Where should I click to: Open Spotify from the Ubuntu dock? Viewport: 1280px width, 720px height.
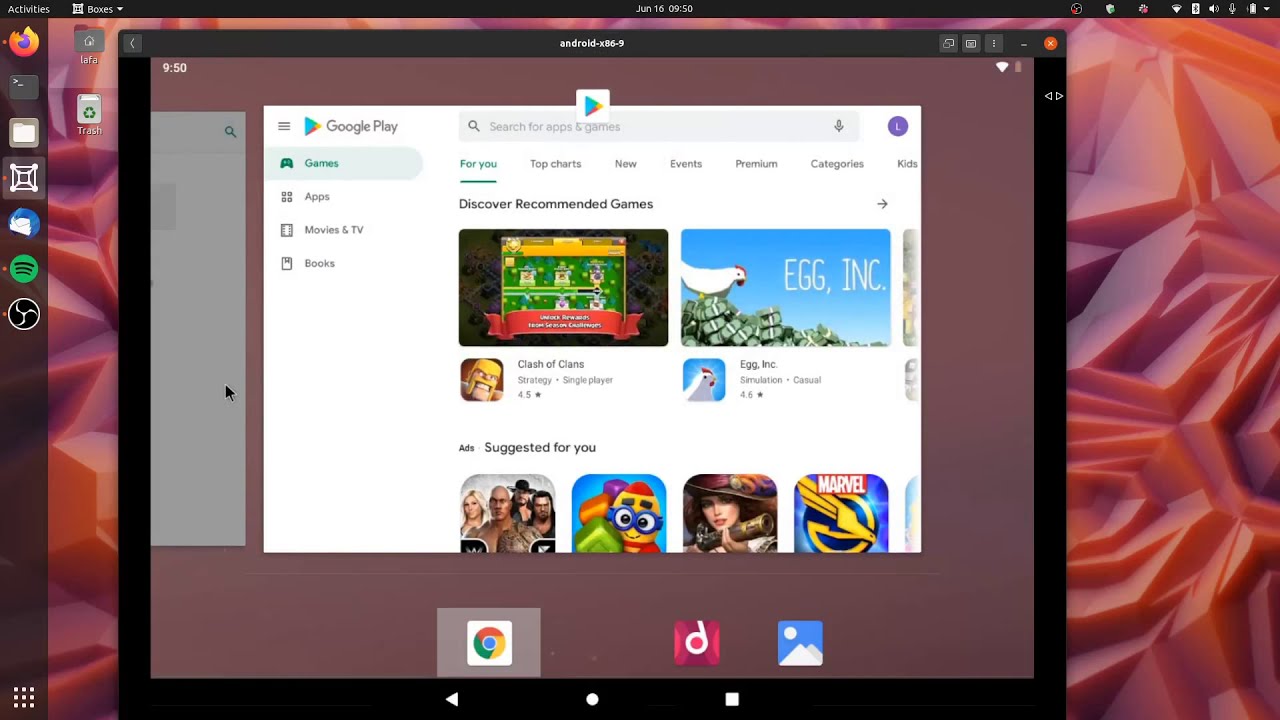click(x=24, y=269)
